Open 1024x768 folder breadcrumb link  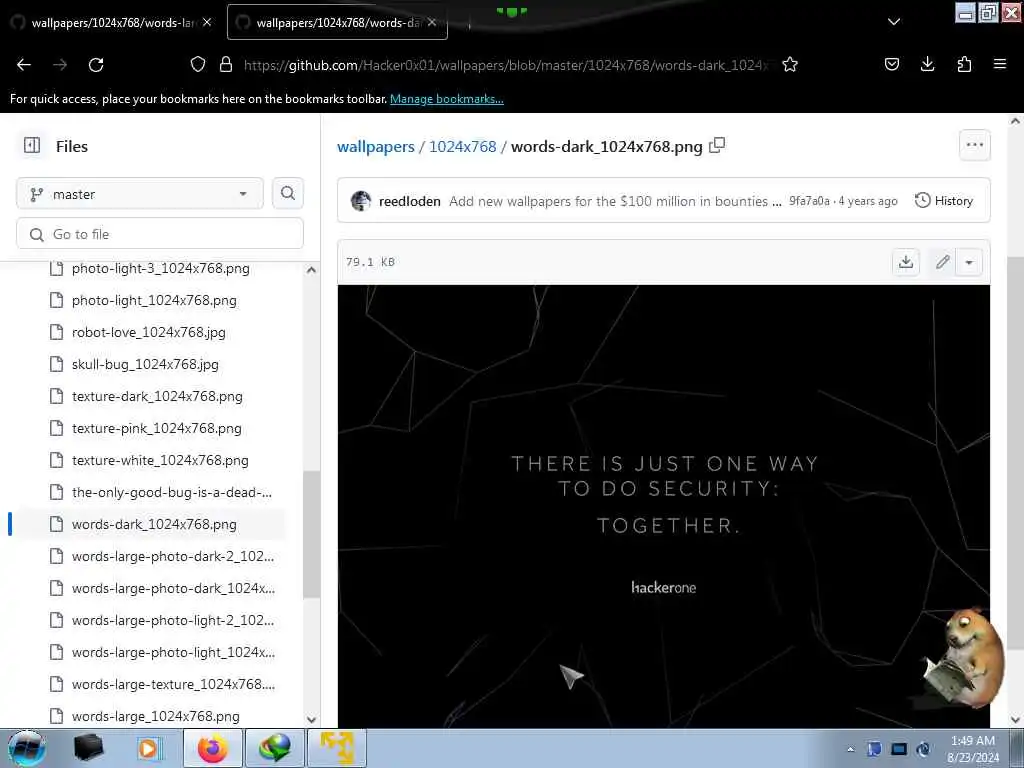click(x=462, y=146)
